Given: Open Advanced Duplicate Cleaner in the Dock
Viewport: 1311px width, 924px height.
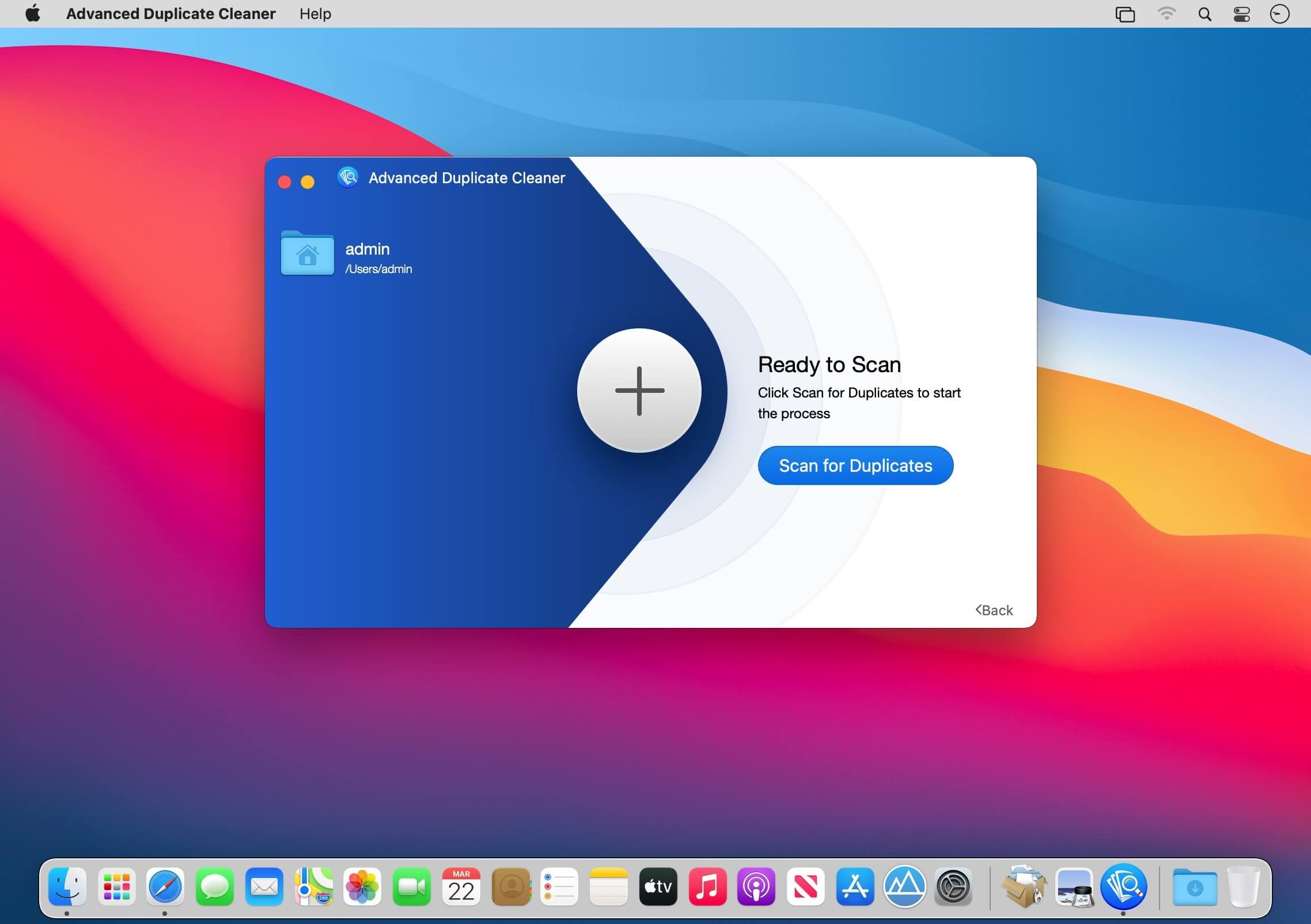Looking at the screenshot, I should tap(1123, 887).
